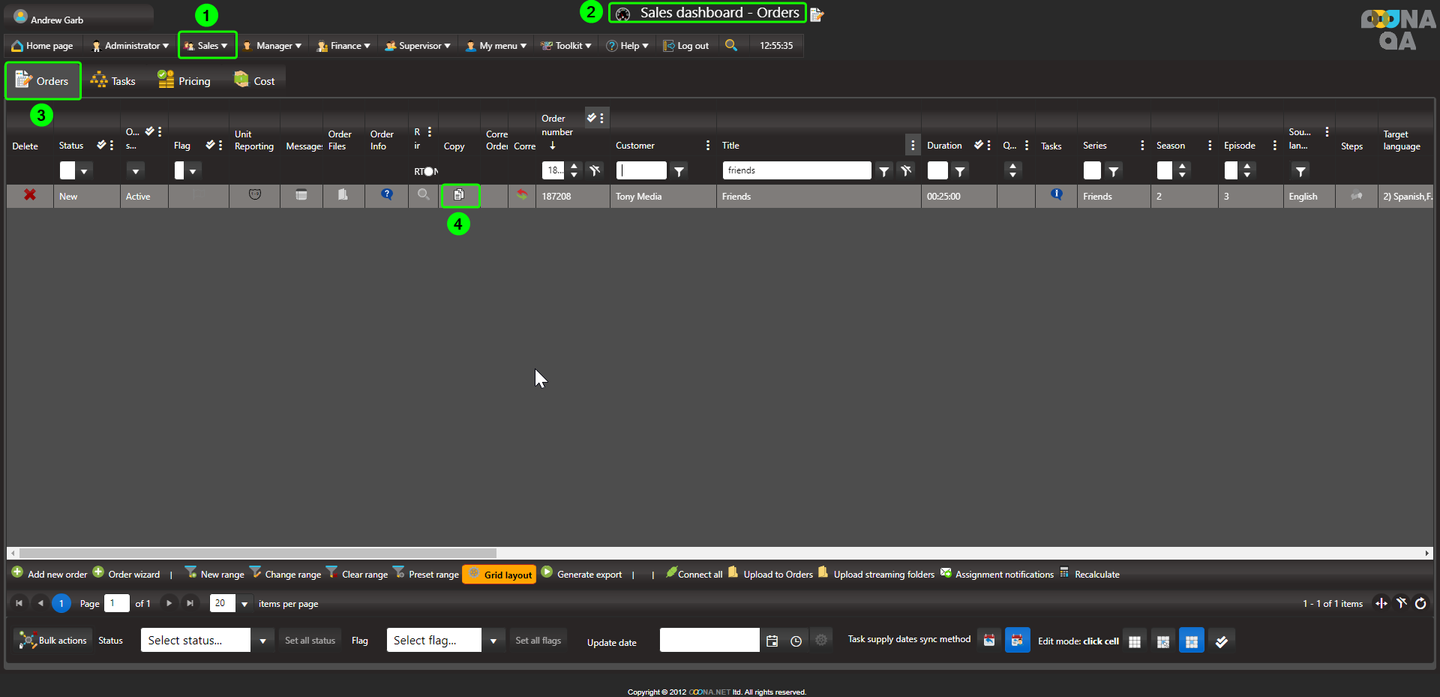The width and height of the screenshot is (1440, 697).
Task: Delete the Friends order with the red X
Action: click(30, 196)
